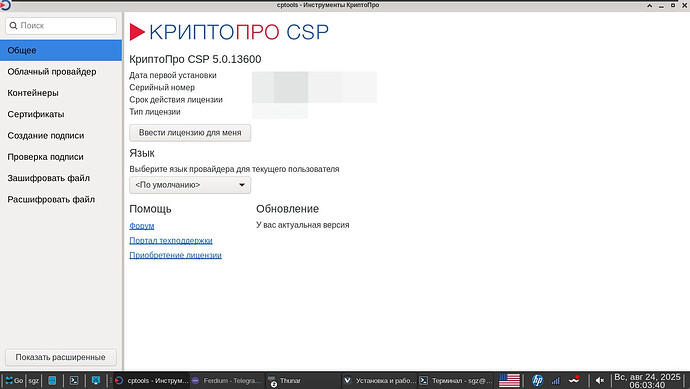Click the Показать расширенные button
Image resolution: width=690 pixels, height=389 pixels.
[x=61, y=357]
